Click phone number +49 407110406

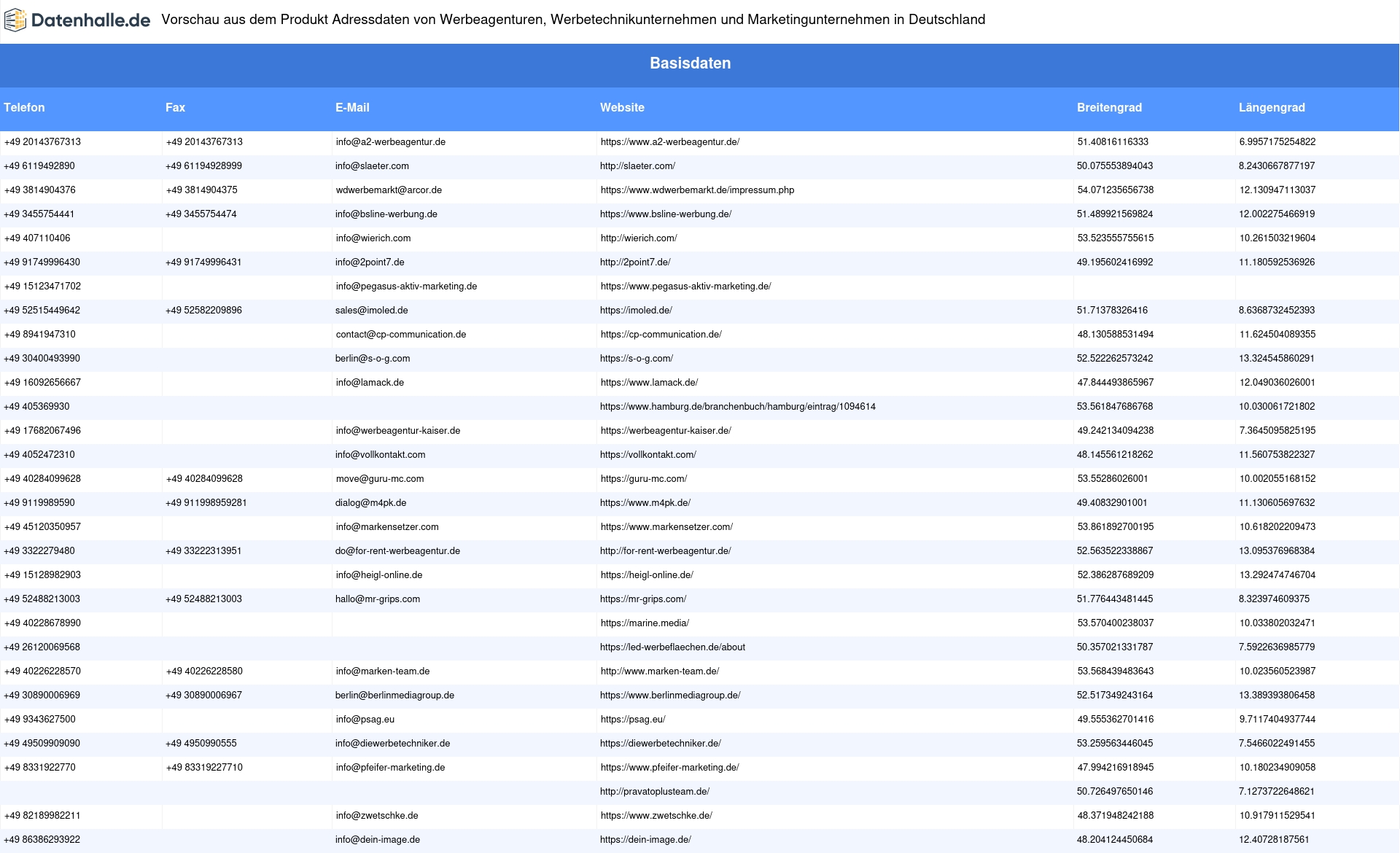[x=37, y=238]
